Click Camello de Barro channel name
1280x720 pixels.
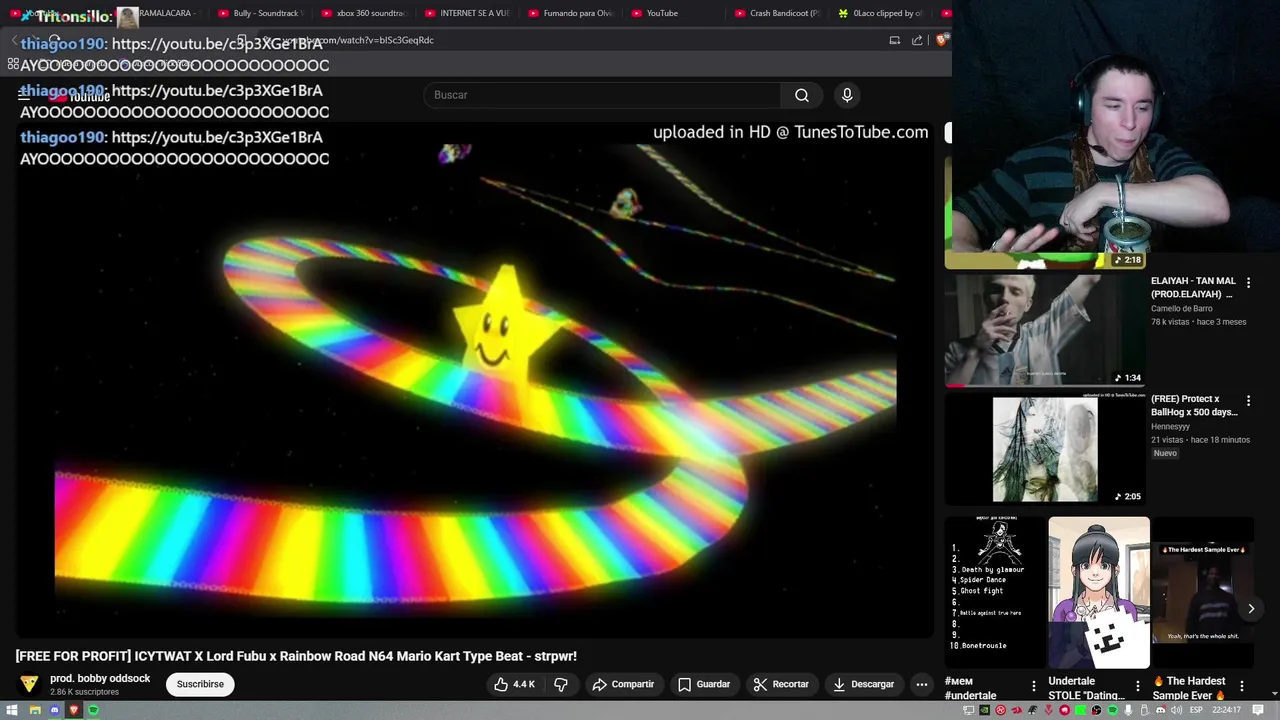(x=1182, y=309)
